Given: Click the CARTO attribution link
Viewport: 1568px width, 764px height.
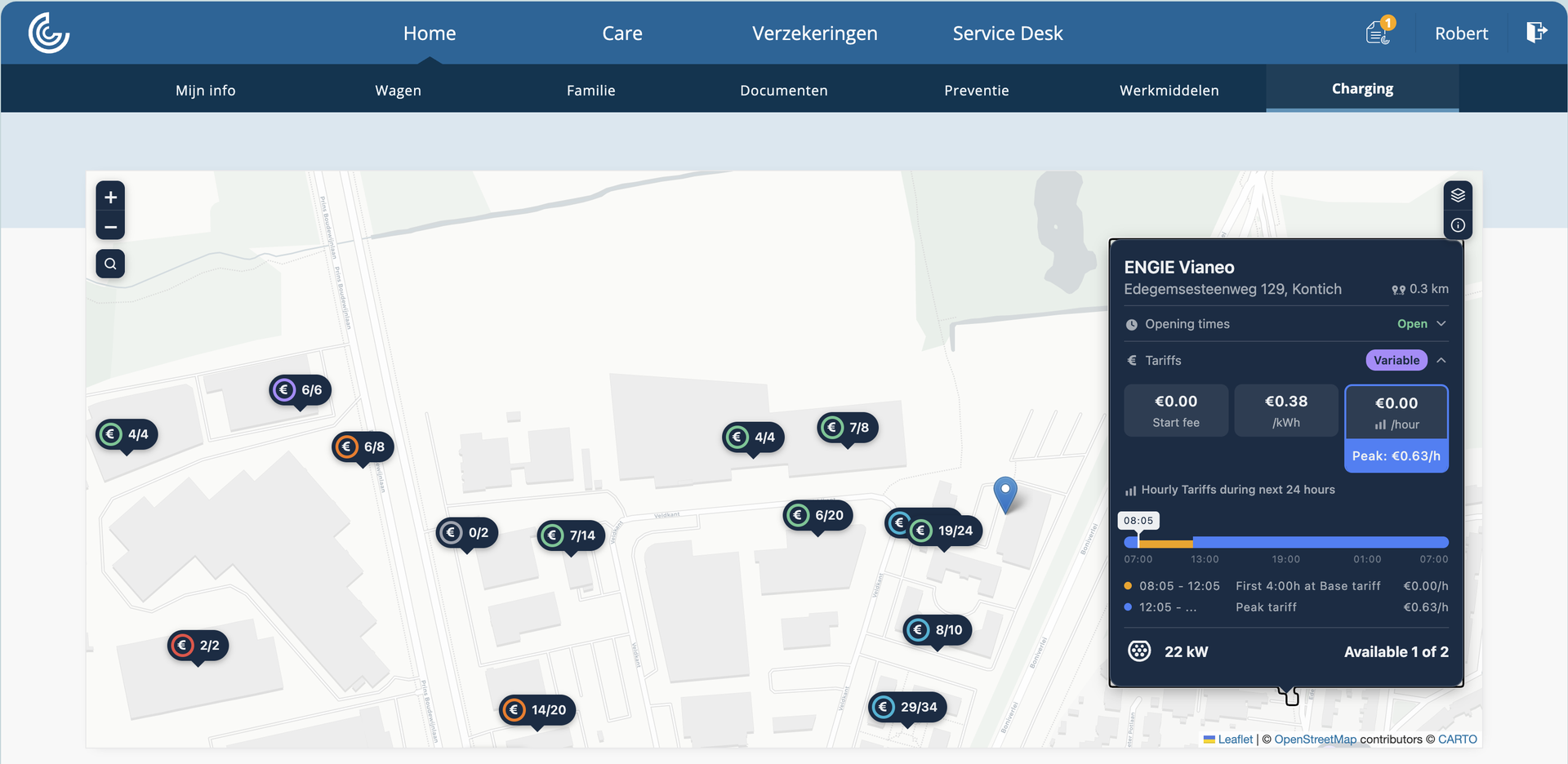Looking at the screenshot, I should coord(1457,739).
